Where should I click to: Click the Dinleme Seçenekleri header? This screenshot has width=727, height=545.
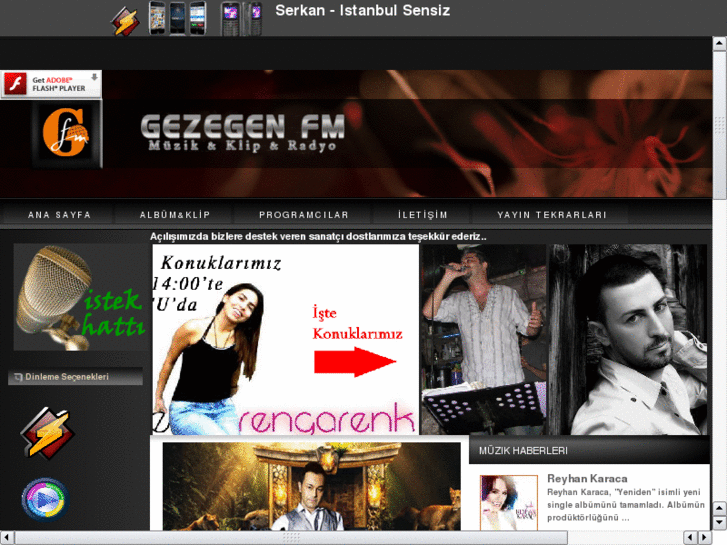[x=75, y=377]
